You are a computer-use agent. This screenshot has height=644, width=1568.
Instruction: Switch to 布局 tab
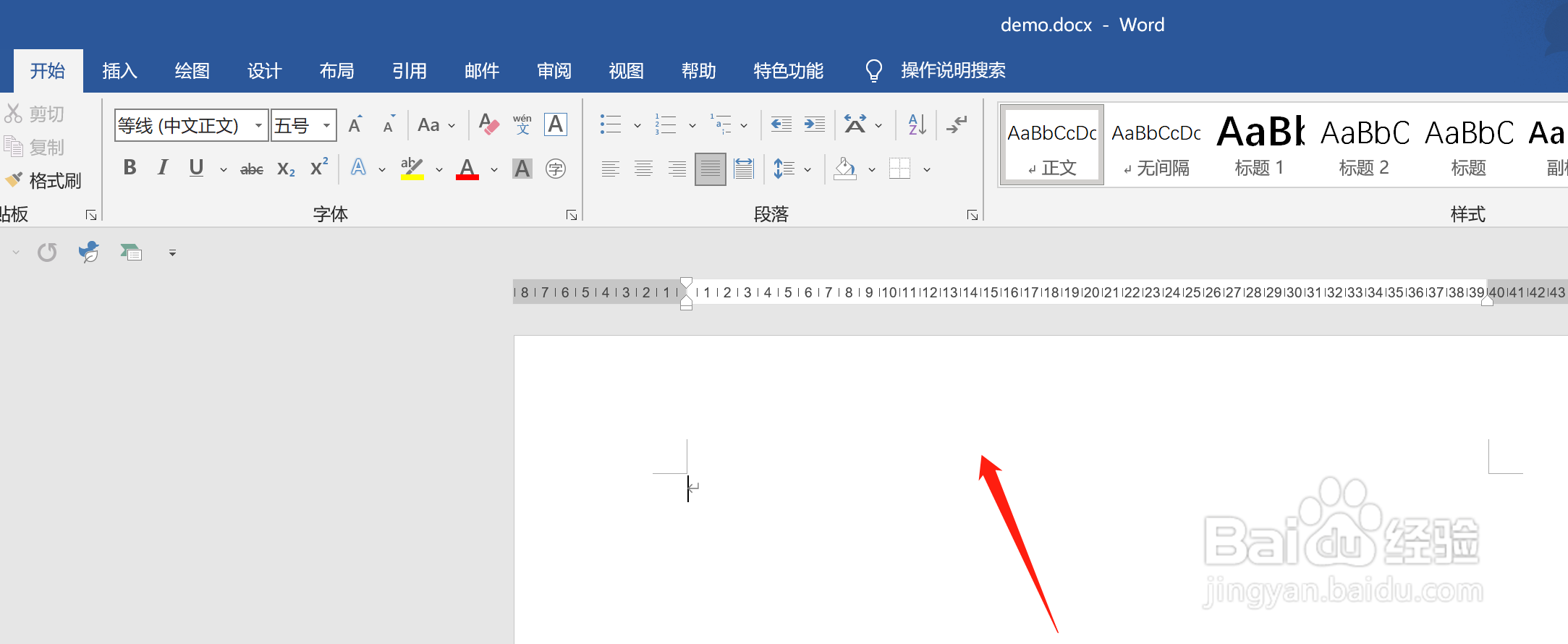point(337,71)
